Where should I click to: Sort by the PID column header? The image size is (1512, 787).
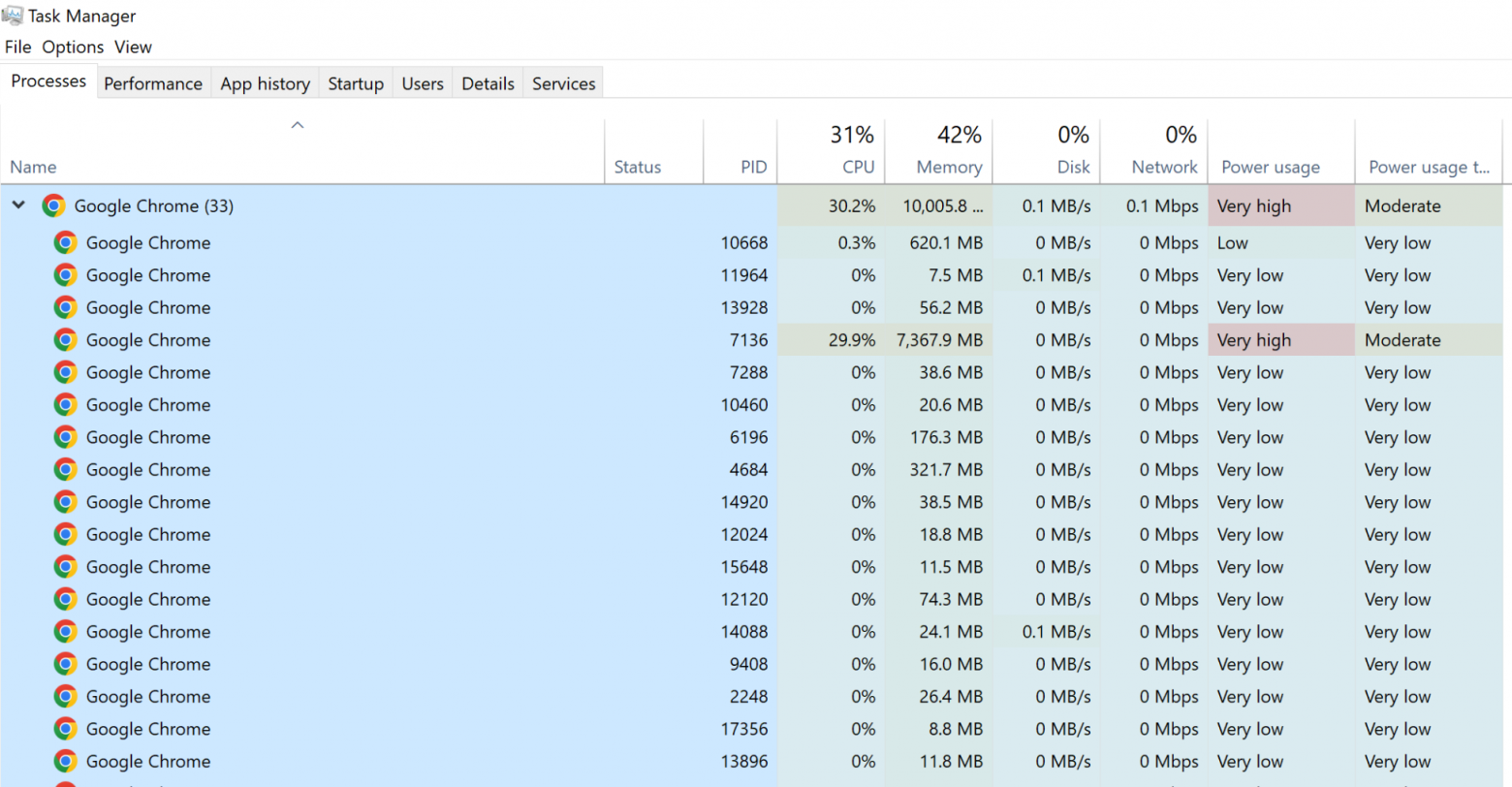coord(740,150)
